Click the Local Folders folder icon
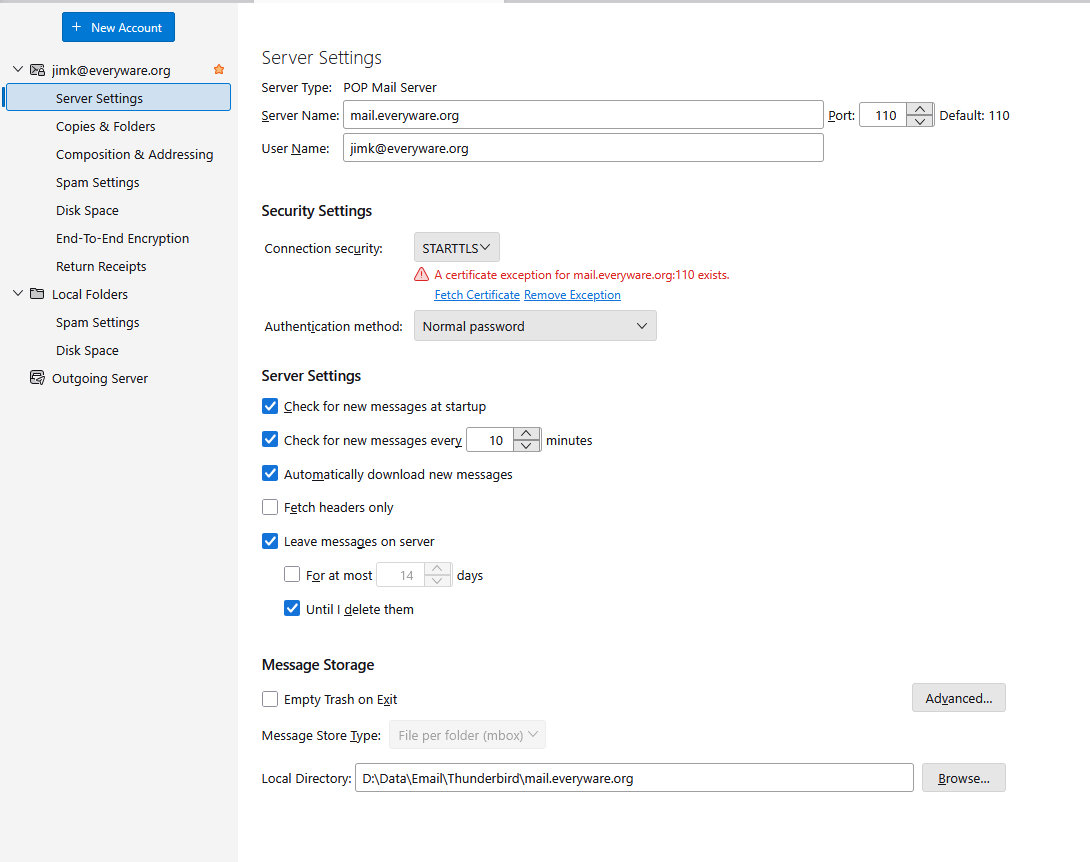This screenshot has height=862, width=1090. point(38,294)
